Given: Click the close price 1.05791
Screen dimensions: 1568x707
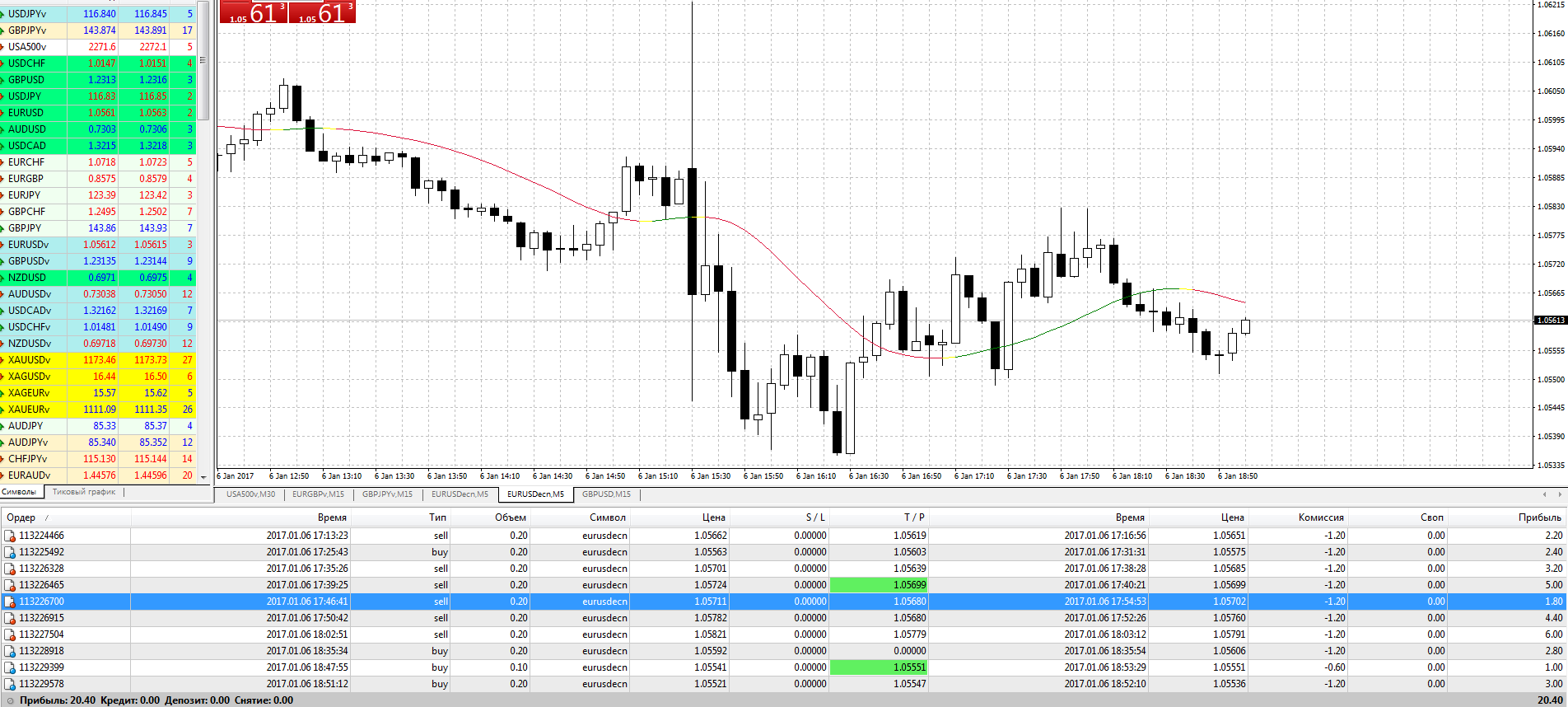Looking at the screenshot, I should tap(1229, 634).
